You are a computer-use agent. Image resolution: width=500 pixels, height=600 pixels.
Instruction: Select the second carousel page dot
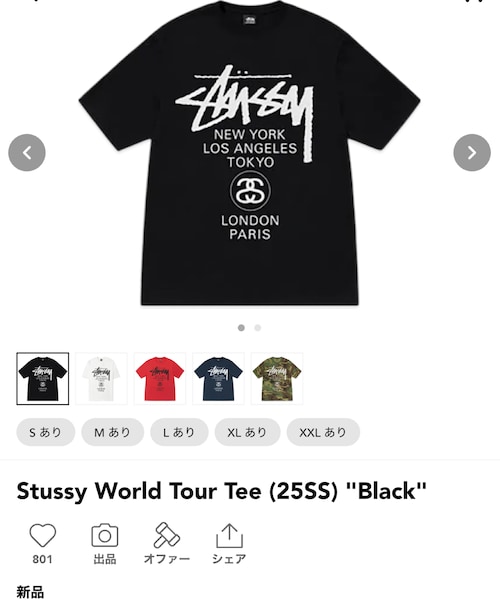(258, 328)
